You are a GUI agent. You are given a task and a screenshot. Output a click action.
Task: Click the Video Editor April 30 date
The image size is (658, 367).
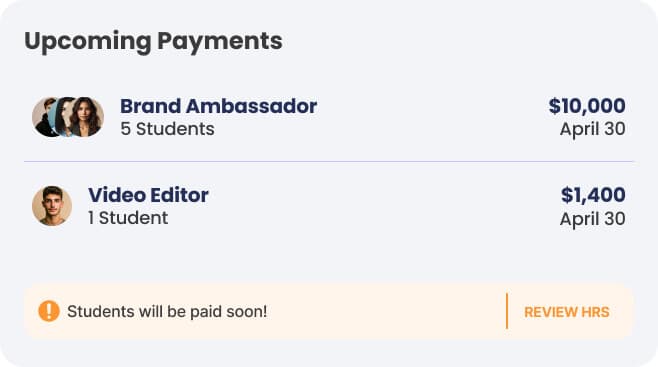click(593, 219)
